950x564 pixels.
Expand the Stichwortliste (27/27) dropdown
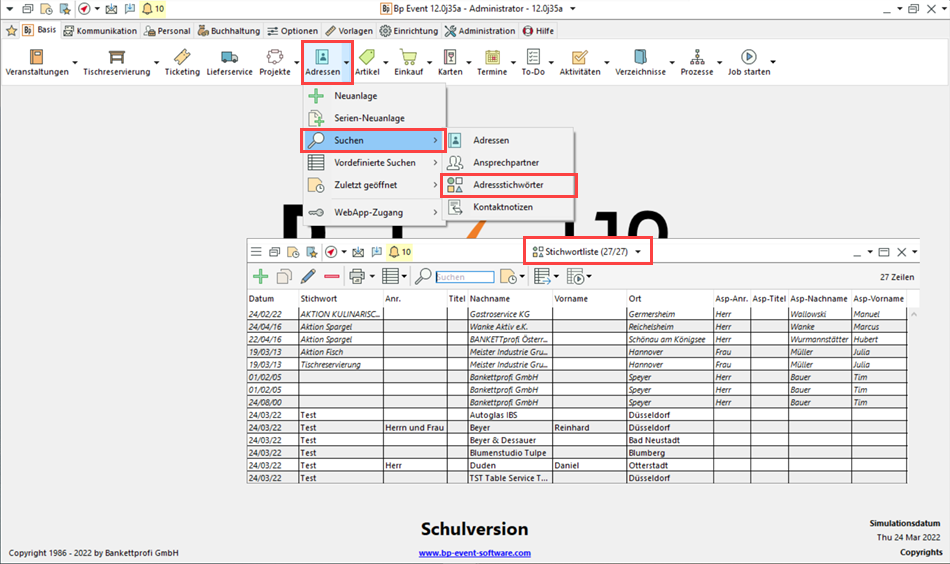[638, 252]
